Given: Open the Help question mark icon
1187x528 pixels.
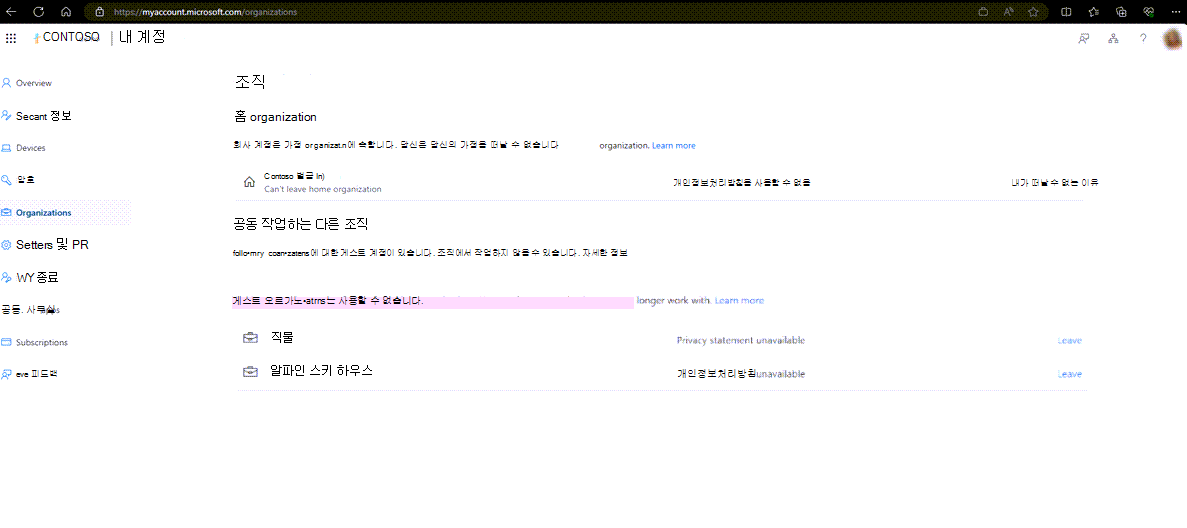Looking at the screenshot, I should point(1143,39).
